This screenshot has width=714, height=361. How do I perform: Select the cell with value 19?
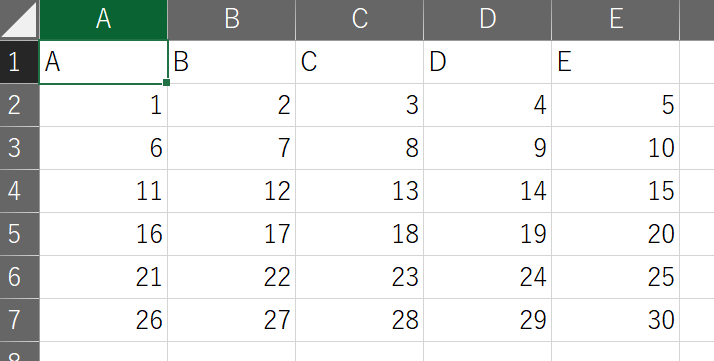click(488, 234)
